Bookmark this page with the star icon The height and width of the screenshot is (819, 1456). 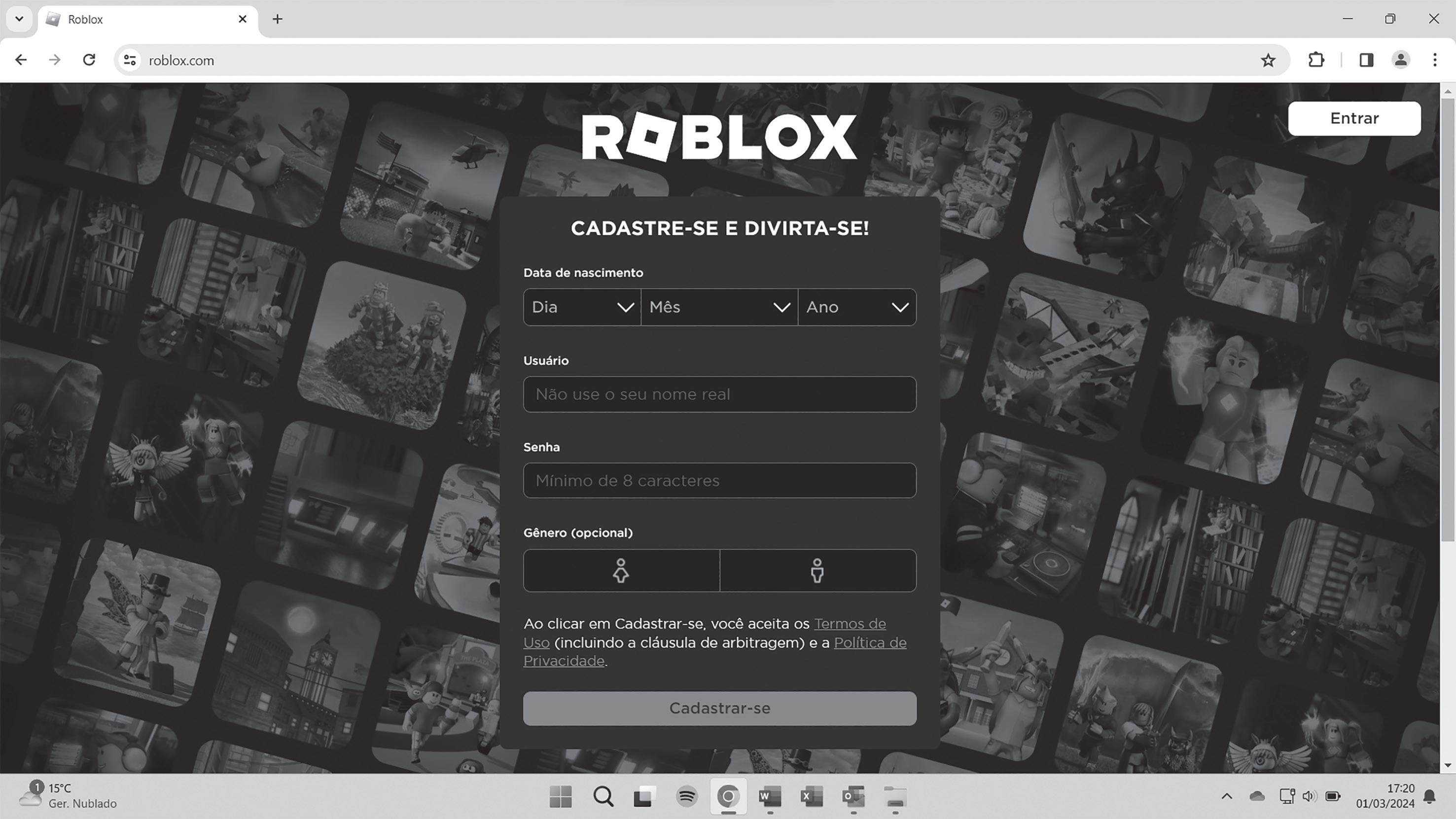click(1268, 60)
